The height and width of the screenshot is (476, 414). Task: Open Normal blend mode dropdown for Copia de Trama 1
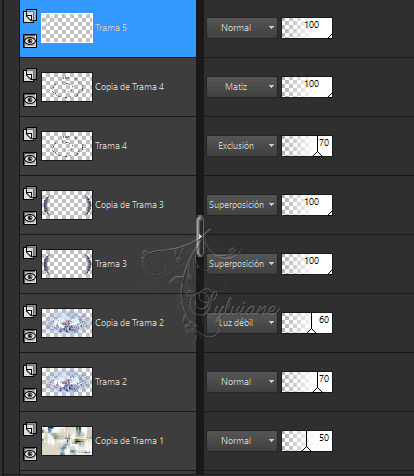(242, 441)
